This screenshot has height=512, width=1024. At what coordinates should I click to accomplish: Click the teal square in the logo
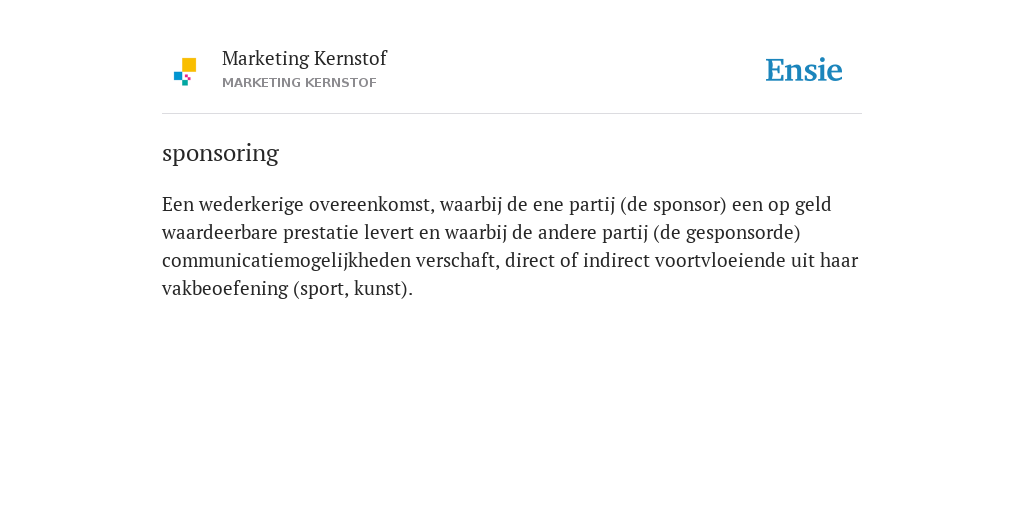pyautogui.click(x=185, y=83)
